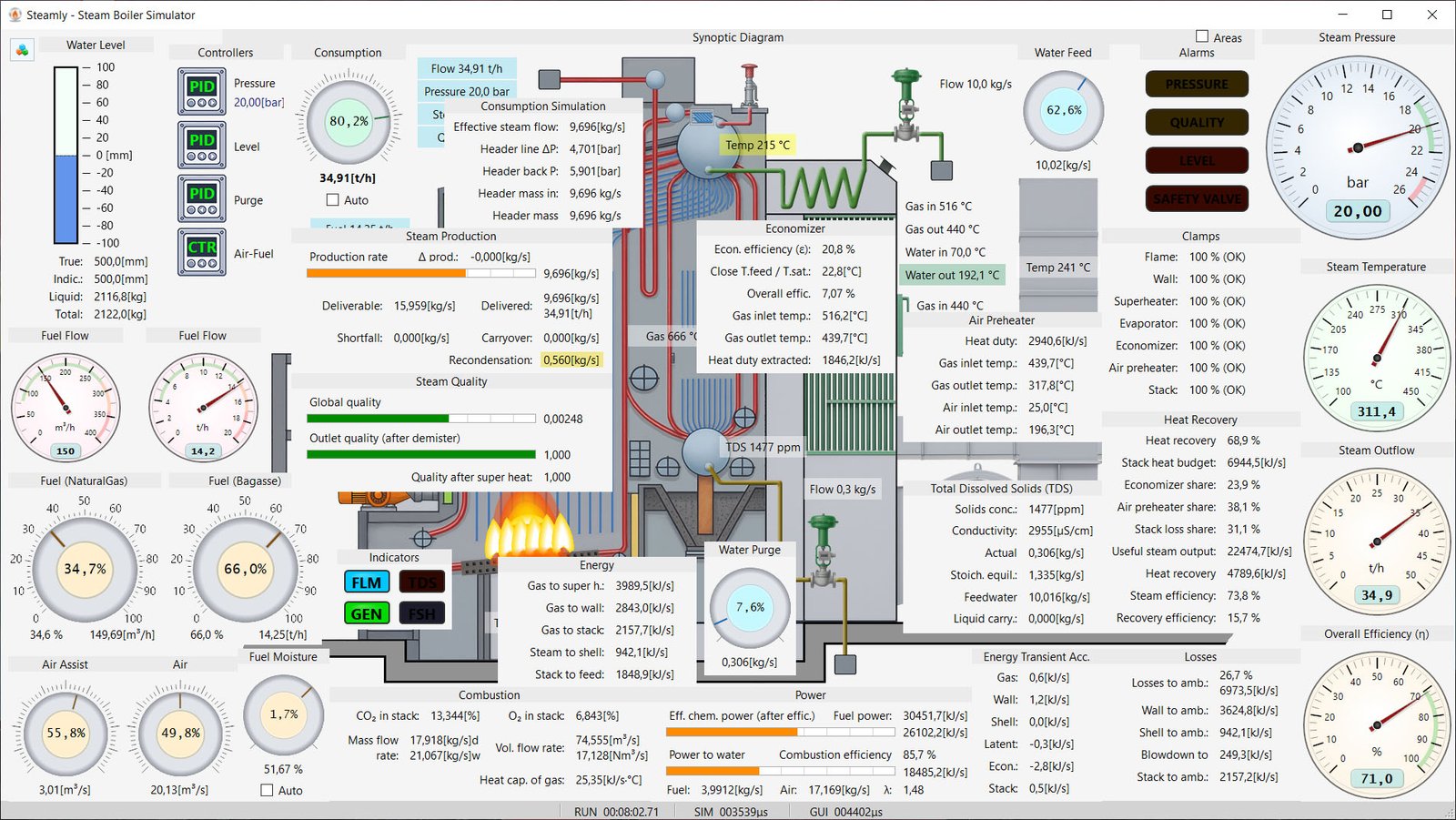Toggle the FLM flame indicator
Viewport: 1456px width, 820px height.
[367, 582]
